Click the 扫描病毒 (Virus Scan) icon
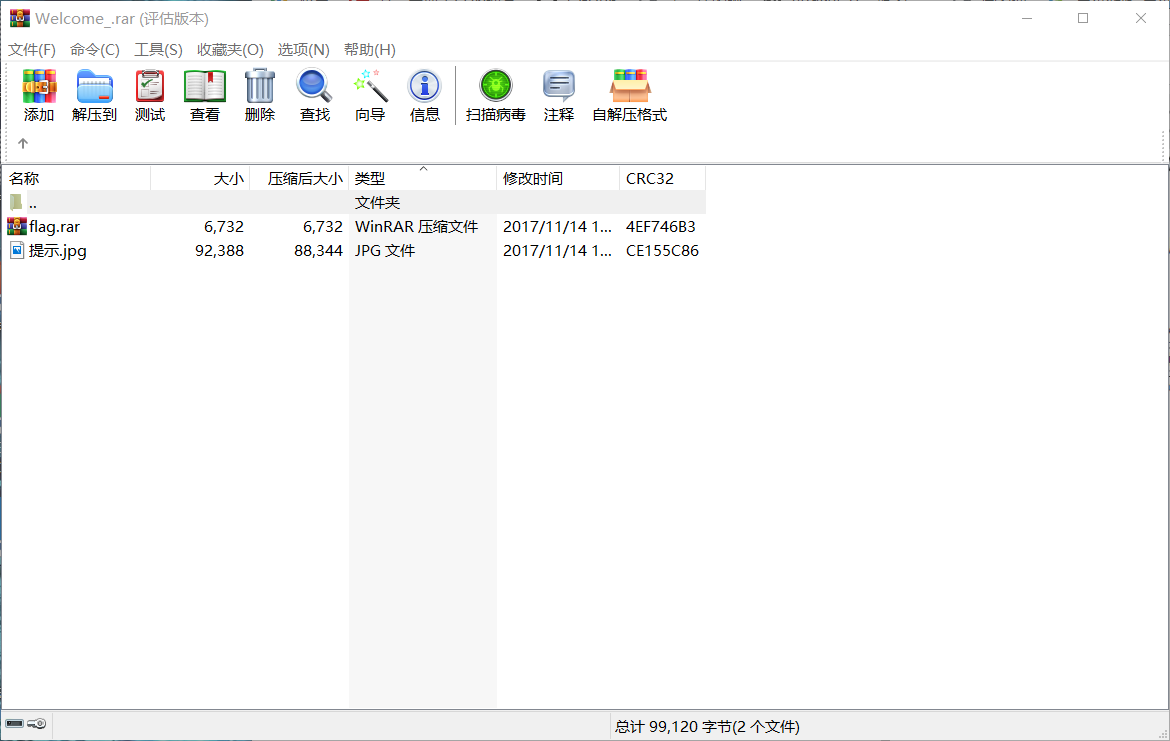The height and width of the screenshot is (741, 1170). pos(495,87)
